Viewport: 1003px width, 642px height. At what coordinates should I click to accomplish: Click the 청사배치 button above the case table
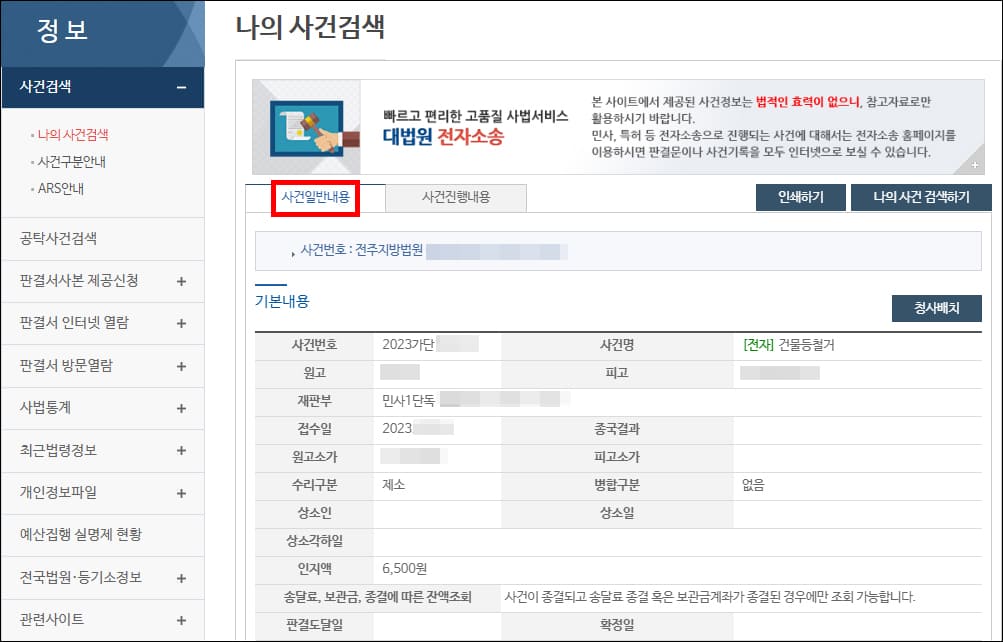tap(936, 309)
